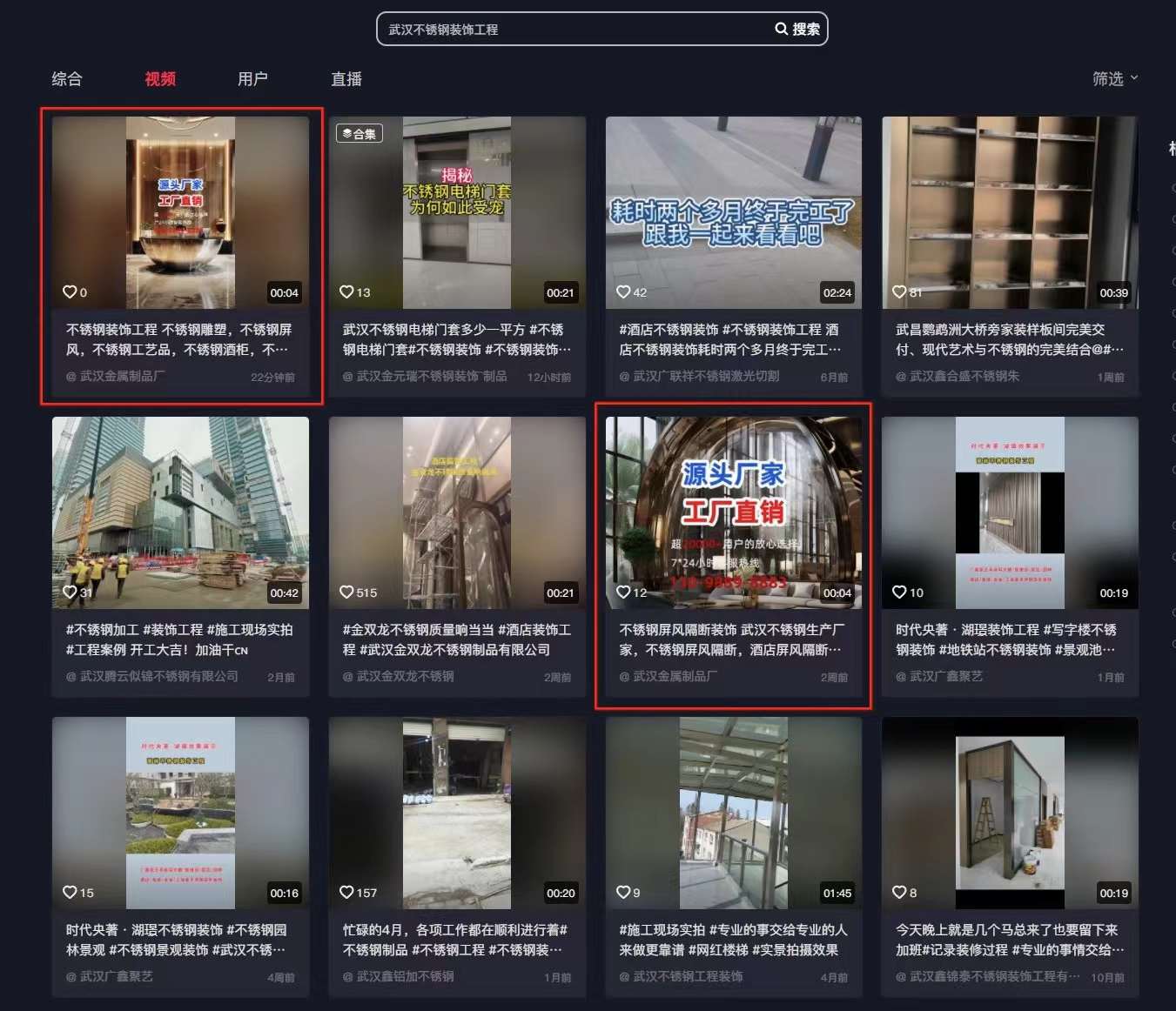Click the 合集 collection badge icon
1176x1011 pixels.
click(348, 134)
